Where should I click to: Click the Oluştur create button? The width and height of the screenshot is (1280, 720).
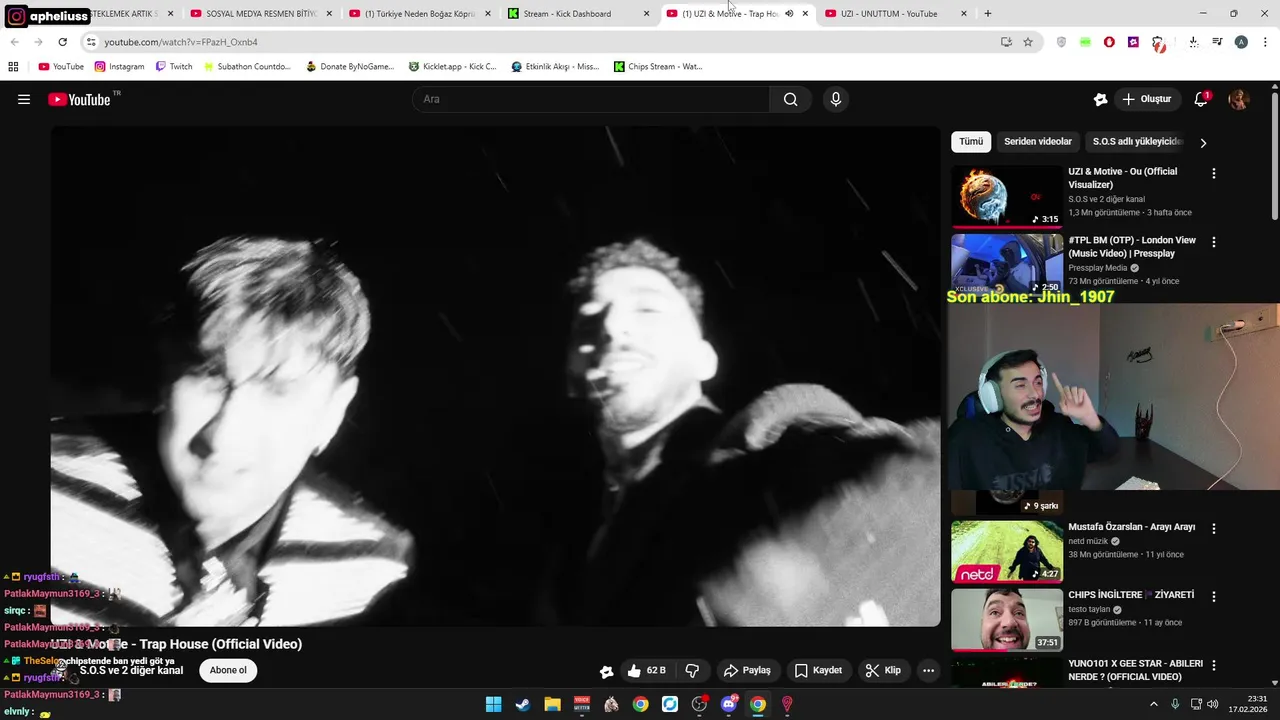[x=1147, y=99]
